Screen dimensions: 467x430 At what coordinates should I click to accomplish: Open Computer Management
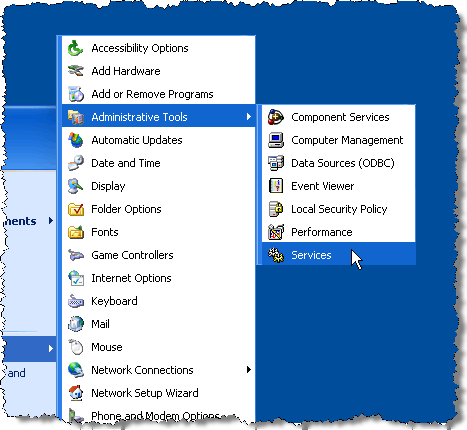(339, 140)
